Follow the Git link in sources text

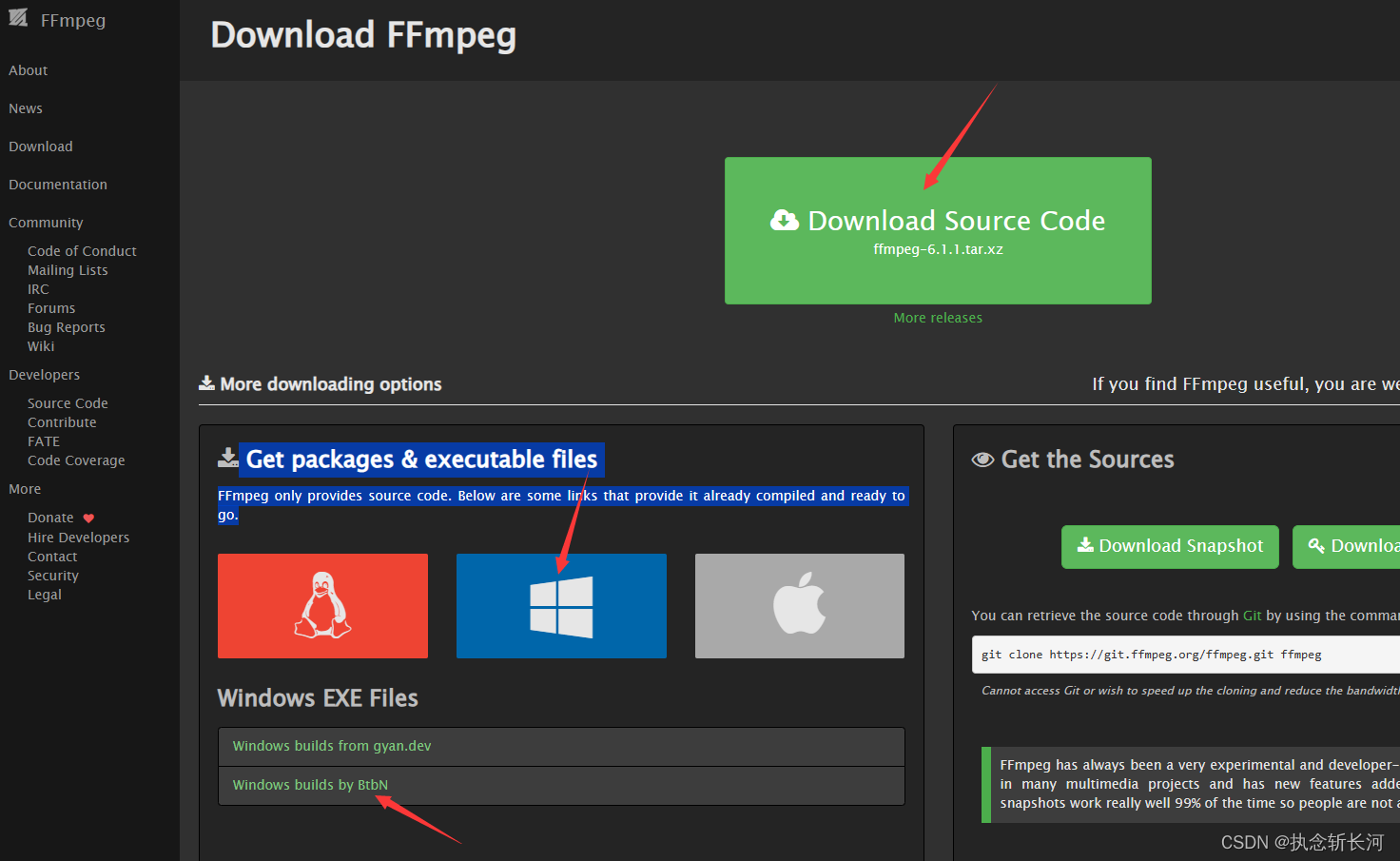point(1252,616)
